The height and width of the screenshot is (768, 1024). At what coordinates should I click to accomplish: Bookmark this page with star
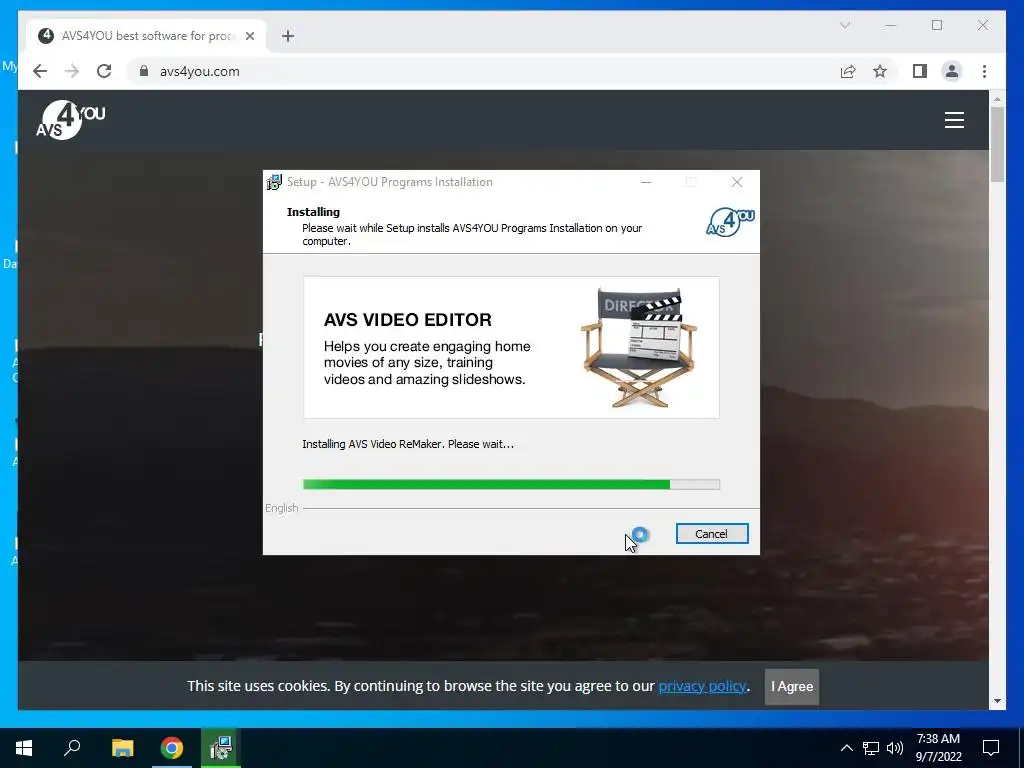tap(880, 71)
